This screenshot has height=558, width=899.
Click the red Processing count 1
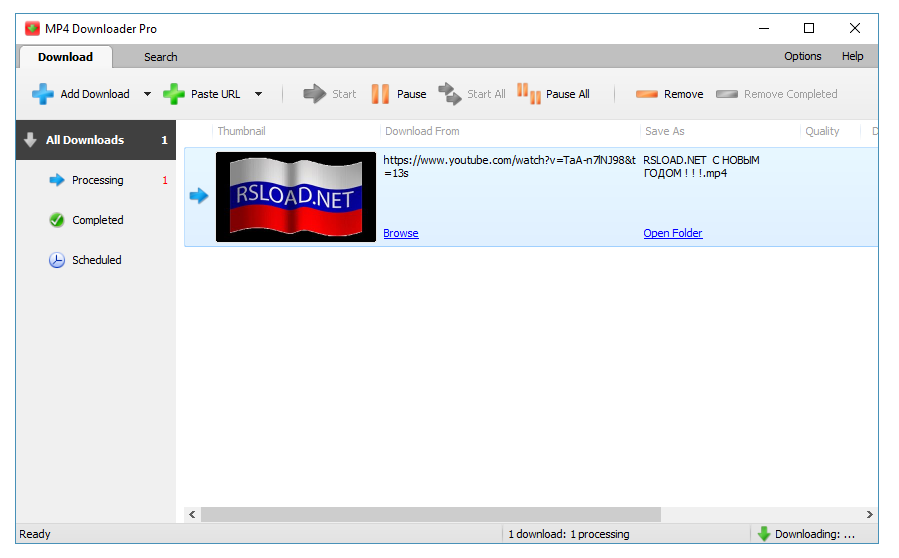pyautogui.click(x=165, y=180)
